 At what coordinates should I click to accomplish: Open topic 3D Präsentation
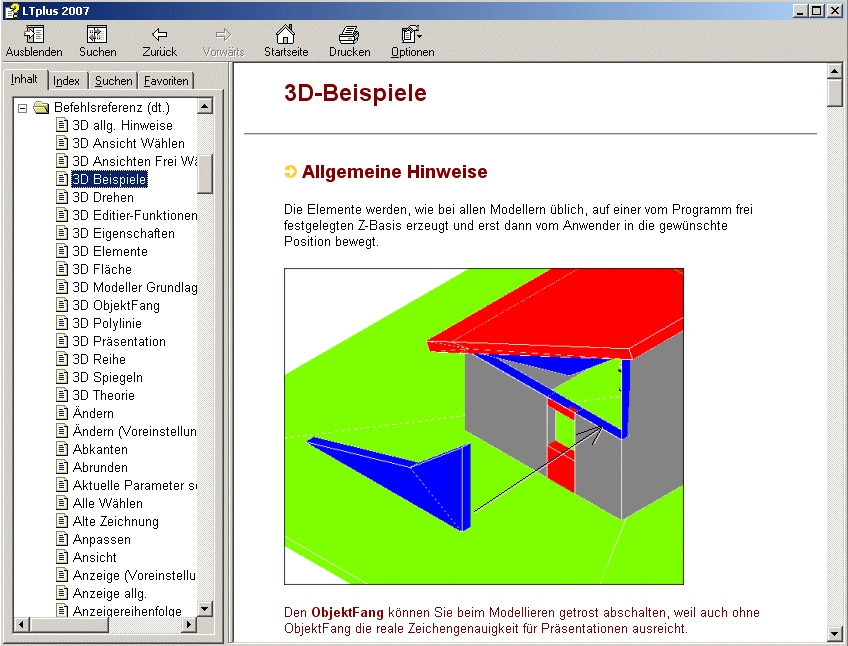click(119, 341)
